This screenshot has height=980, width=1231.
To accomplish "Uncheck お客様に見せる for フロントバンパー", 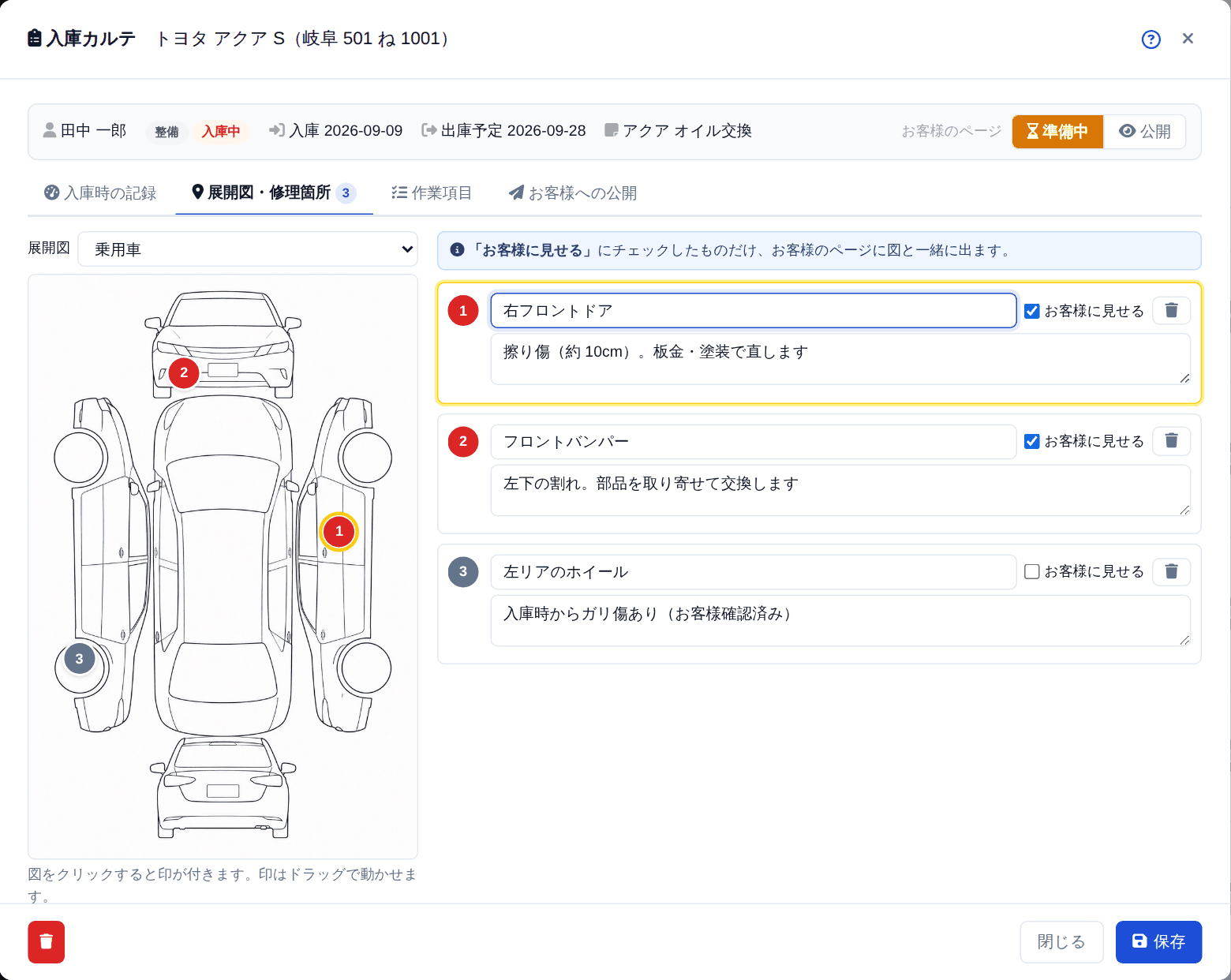I will tap(1031, 441).
